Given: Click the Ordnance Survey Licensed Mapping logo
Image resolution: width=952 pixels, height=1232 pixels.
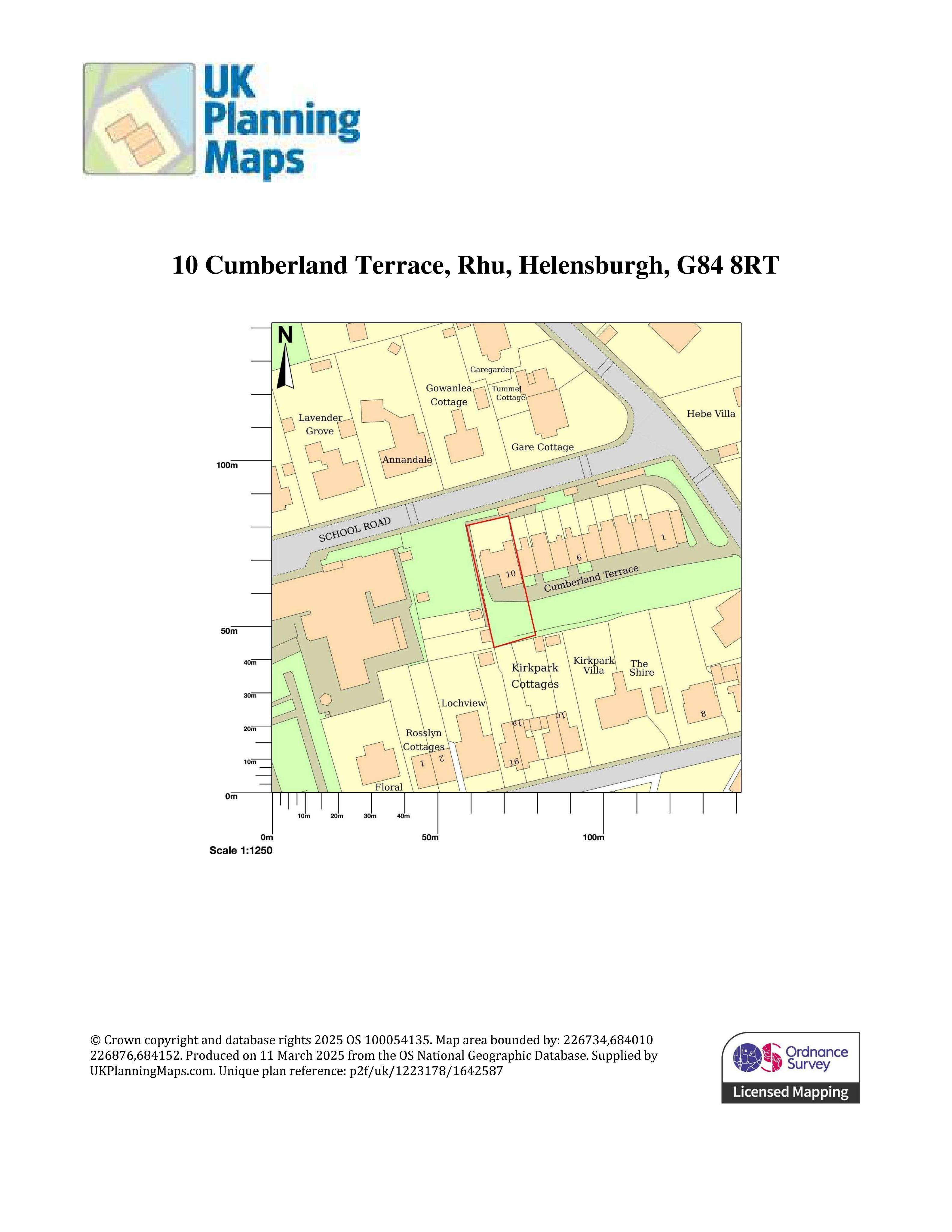Looking at the screenshot, I should (x=791, y=1068).
